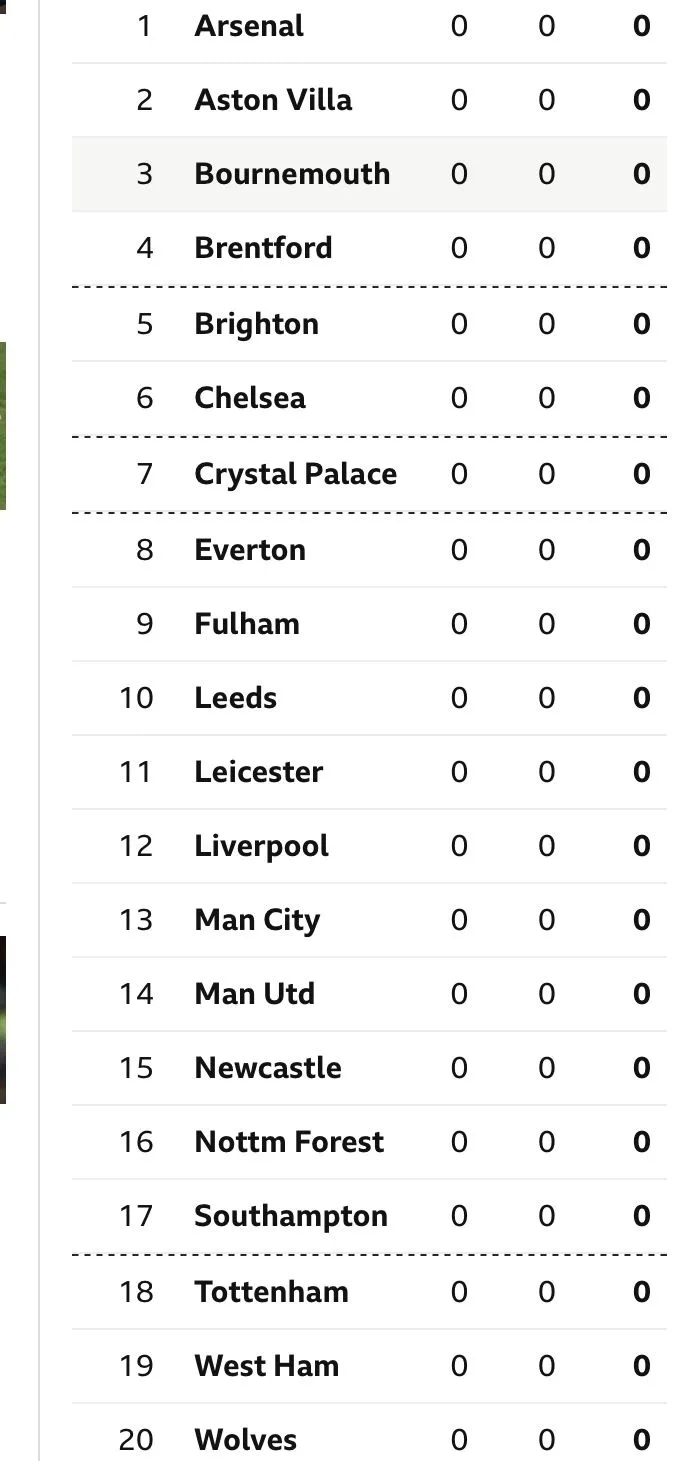
Task: Open the Arsenal team link
Action: pyautogui.click(x=249, y=26)
